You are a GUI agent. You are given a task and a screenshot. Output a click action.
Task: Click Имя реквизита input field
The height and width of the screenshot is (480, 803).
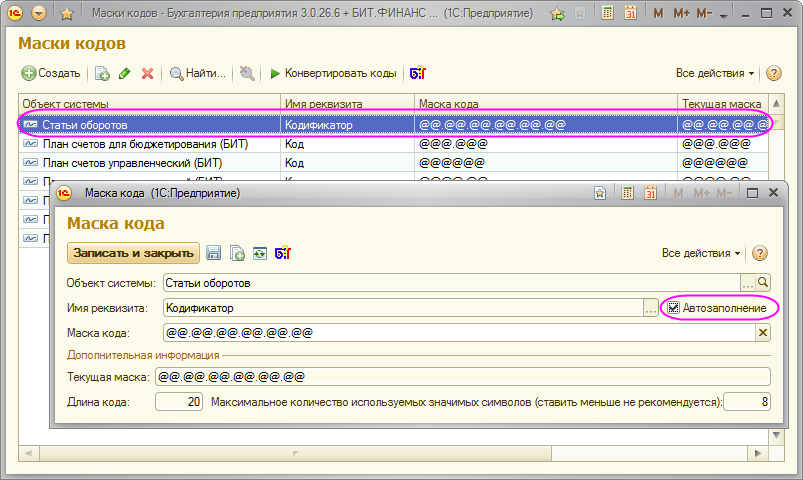point(403,308)
